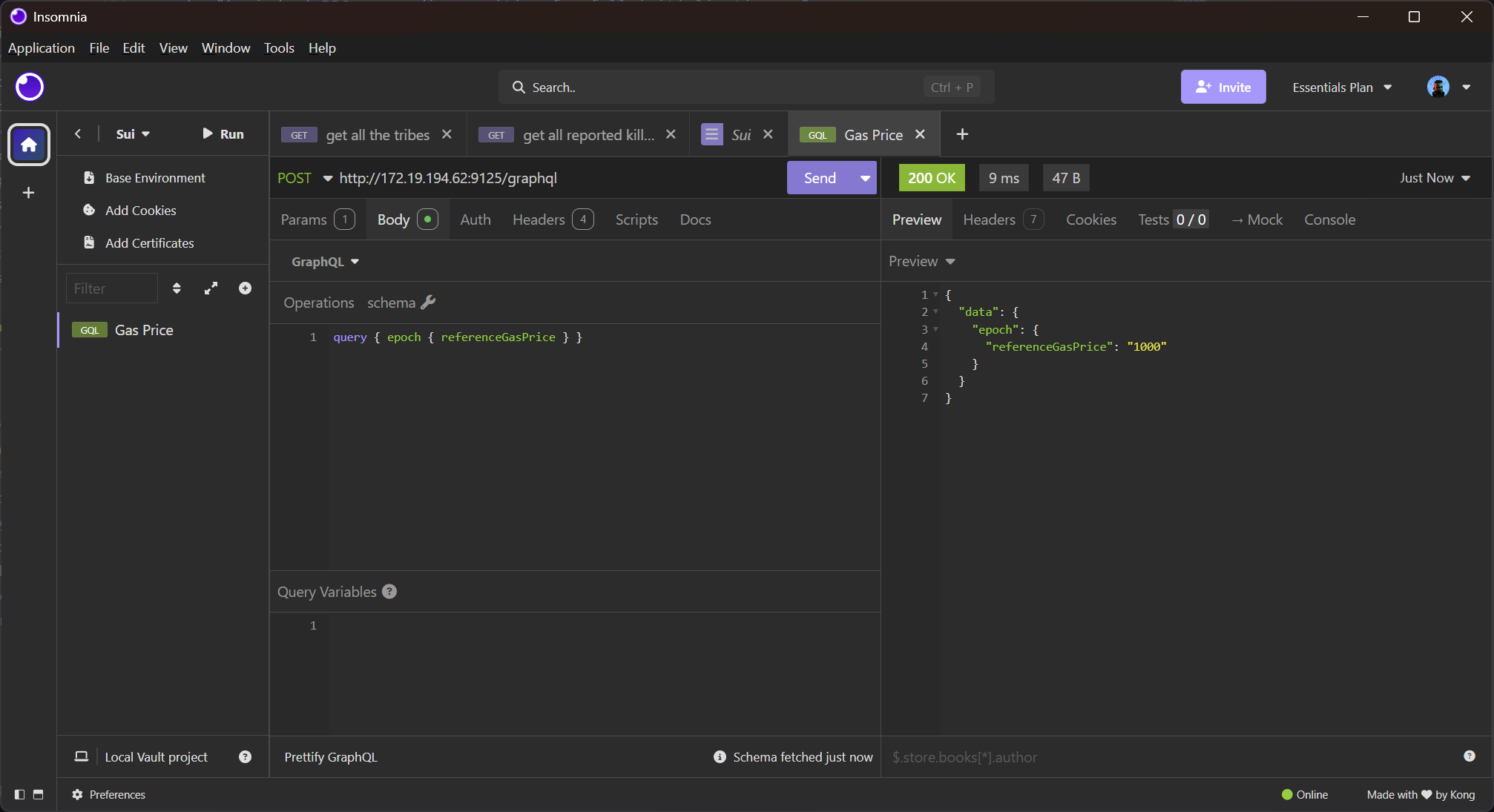Click the search magnifier in the top bar
This screenshot has height=812, width=1494.
pos(519,87)
